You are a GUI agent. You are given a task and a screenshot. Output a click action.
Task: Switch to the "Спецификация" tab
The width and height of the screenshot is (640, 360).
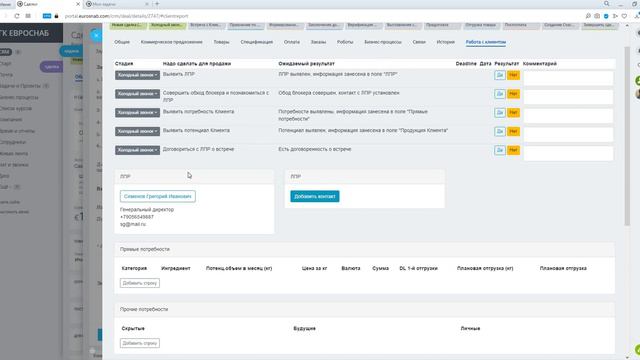click(x=256, y=42)
